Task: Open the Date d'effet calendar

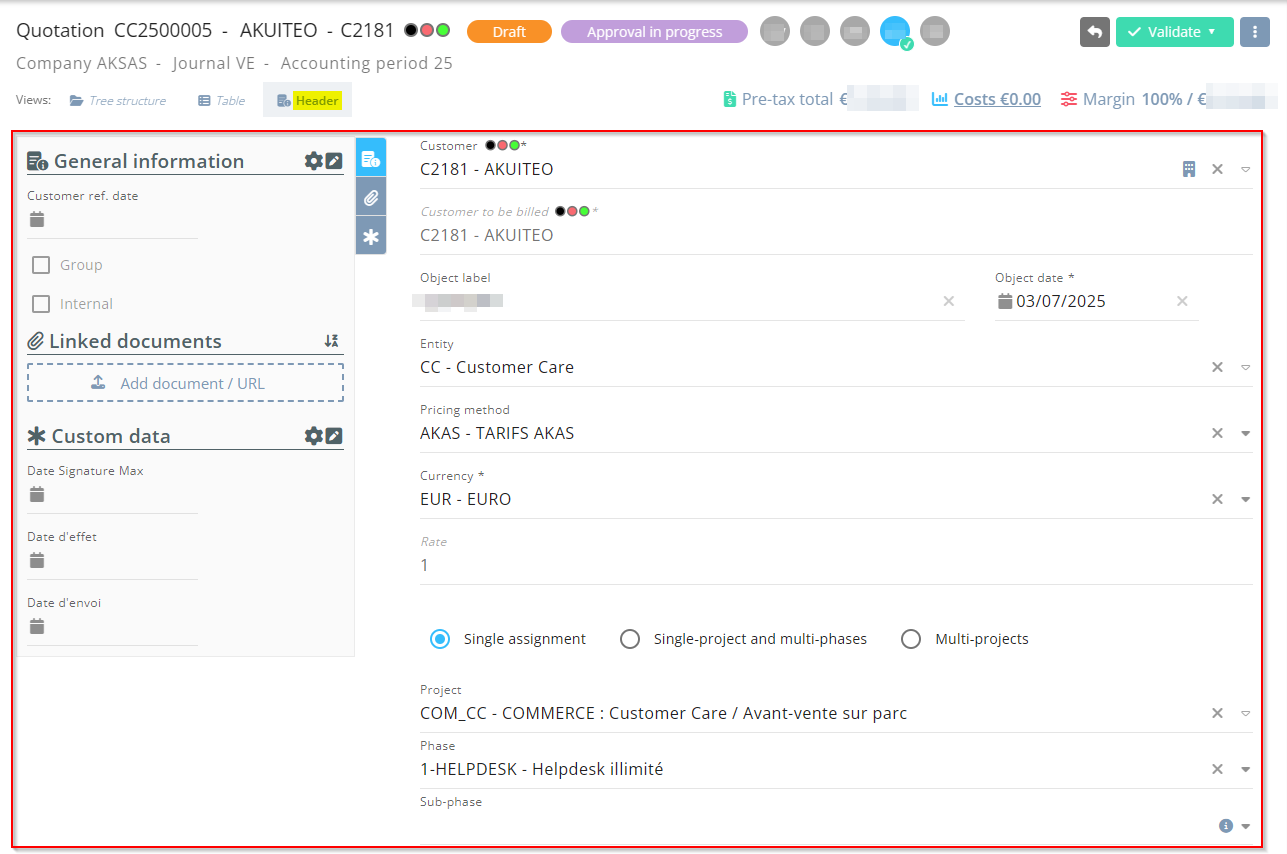Action: click(37, 560)
